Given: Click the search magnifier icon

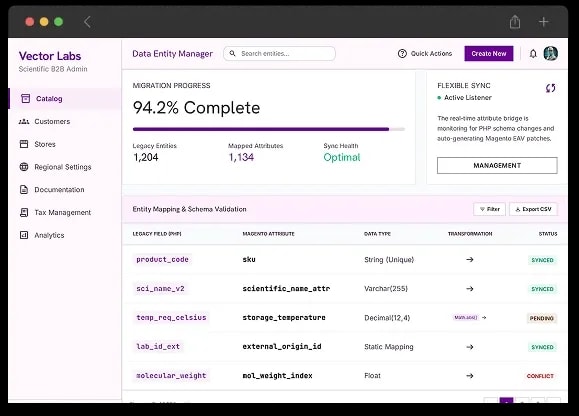Looking at the screenshot, I should [233, 54].
